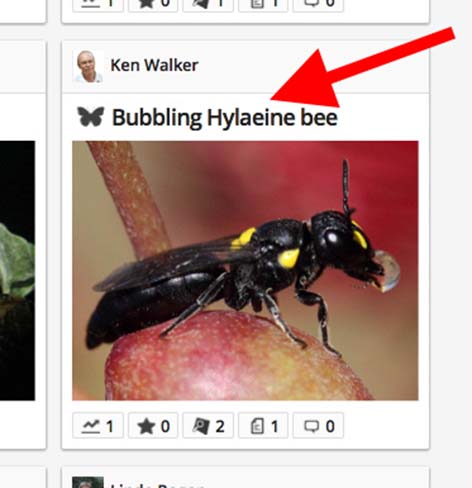Click comment bubble on the top cut-off card

pyautogui.click(x=318, y=5)
